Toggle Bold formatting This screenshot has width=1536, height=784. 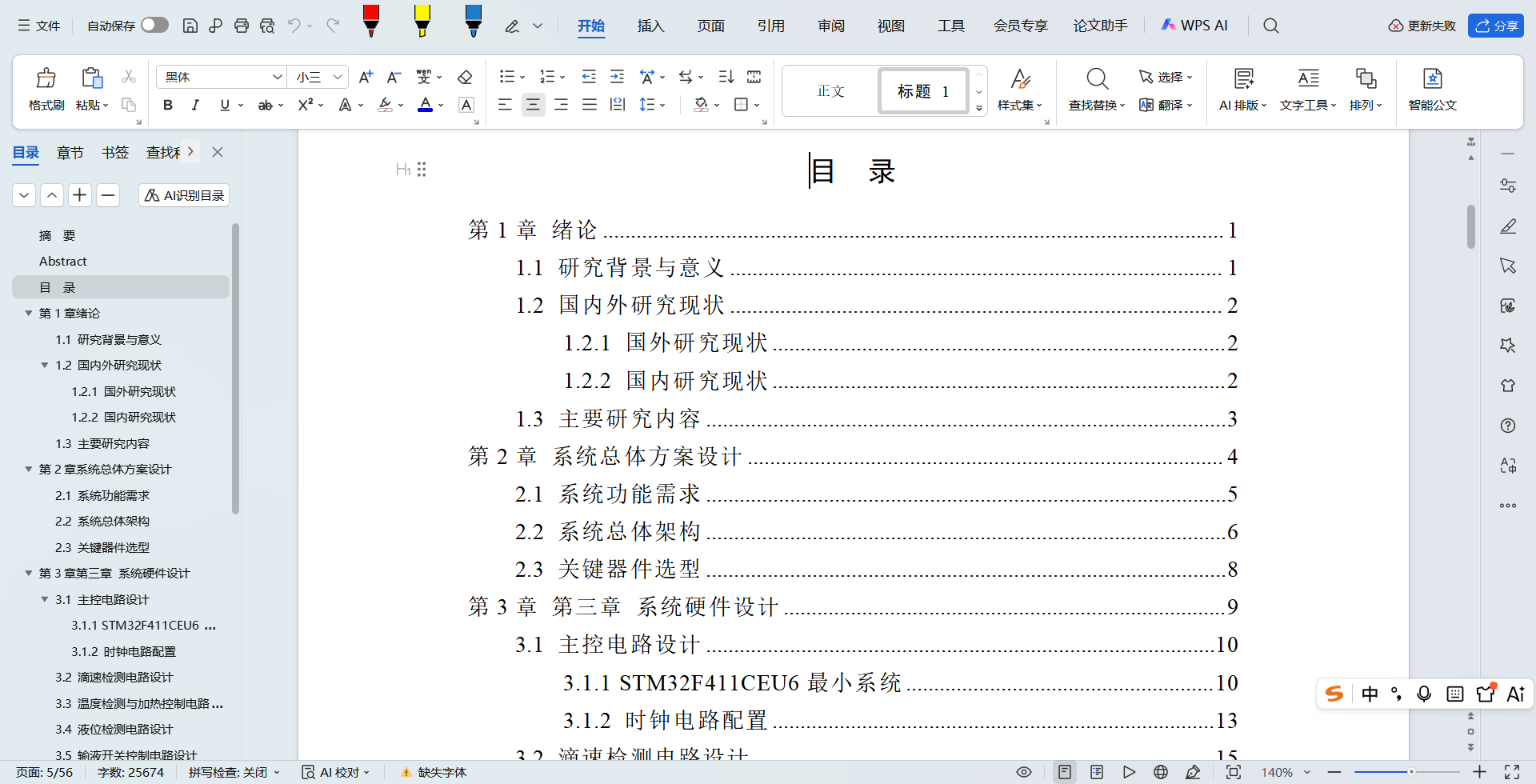click(x=168, y=105)
